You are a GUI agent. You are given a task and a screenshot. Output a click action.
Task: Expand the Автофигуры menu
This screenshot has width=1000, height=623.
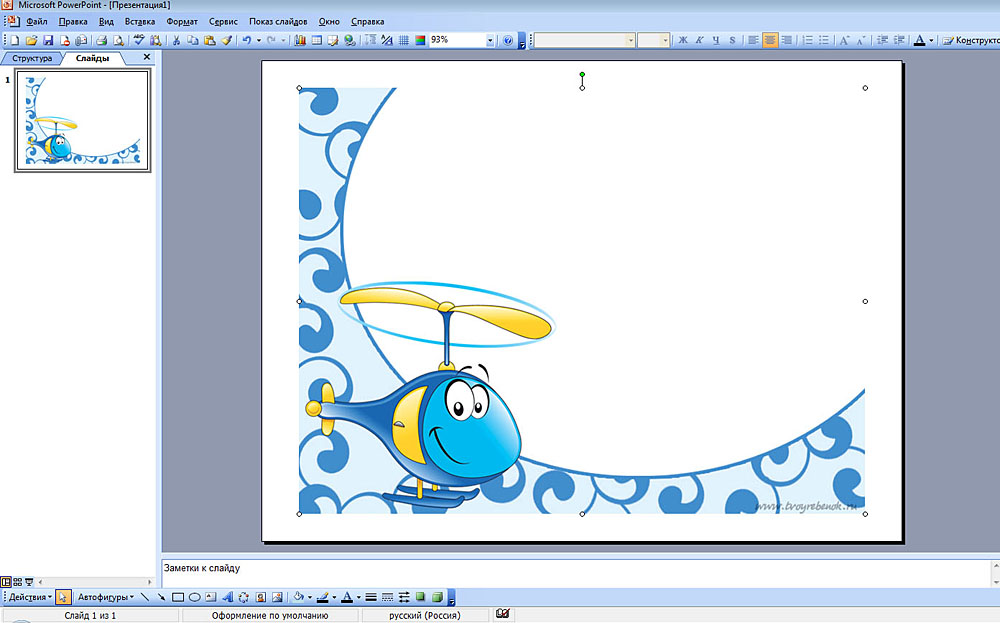pos(106,597)
